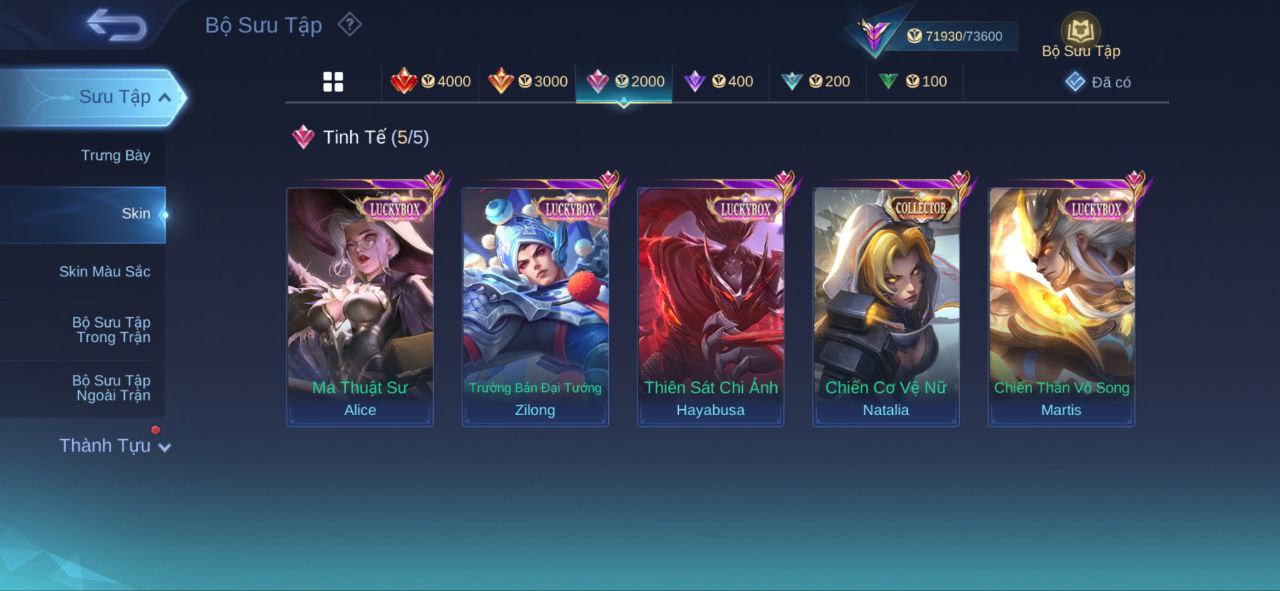Expand the Thành Tựu sidebar section
The image size is (1280, 591).
coord(114,446)
